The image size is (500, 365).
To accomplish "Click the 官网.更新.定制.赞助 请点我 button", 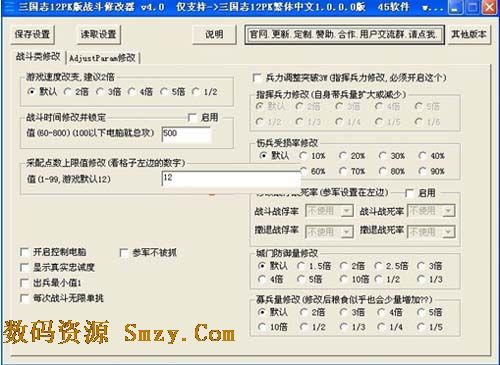I will tap(344, 34).
